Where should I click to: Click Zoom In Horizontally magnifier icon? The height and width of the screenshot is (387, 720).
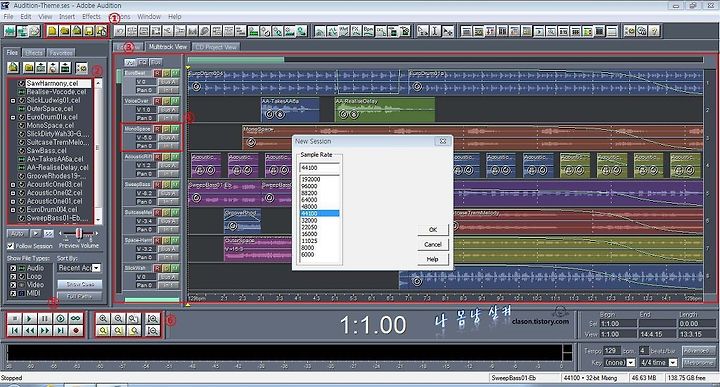coord(103,318)
